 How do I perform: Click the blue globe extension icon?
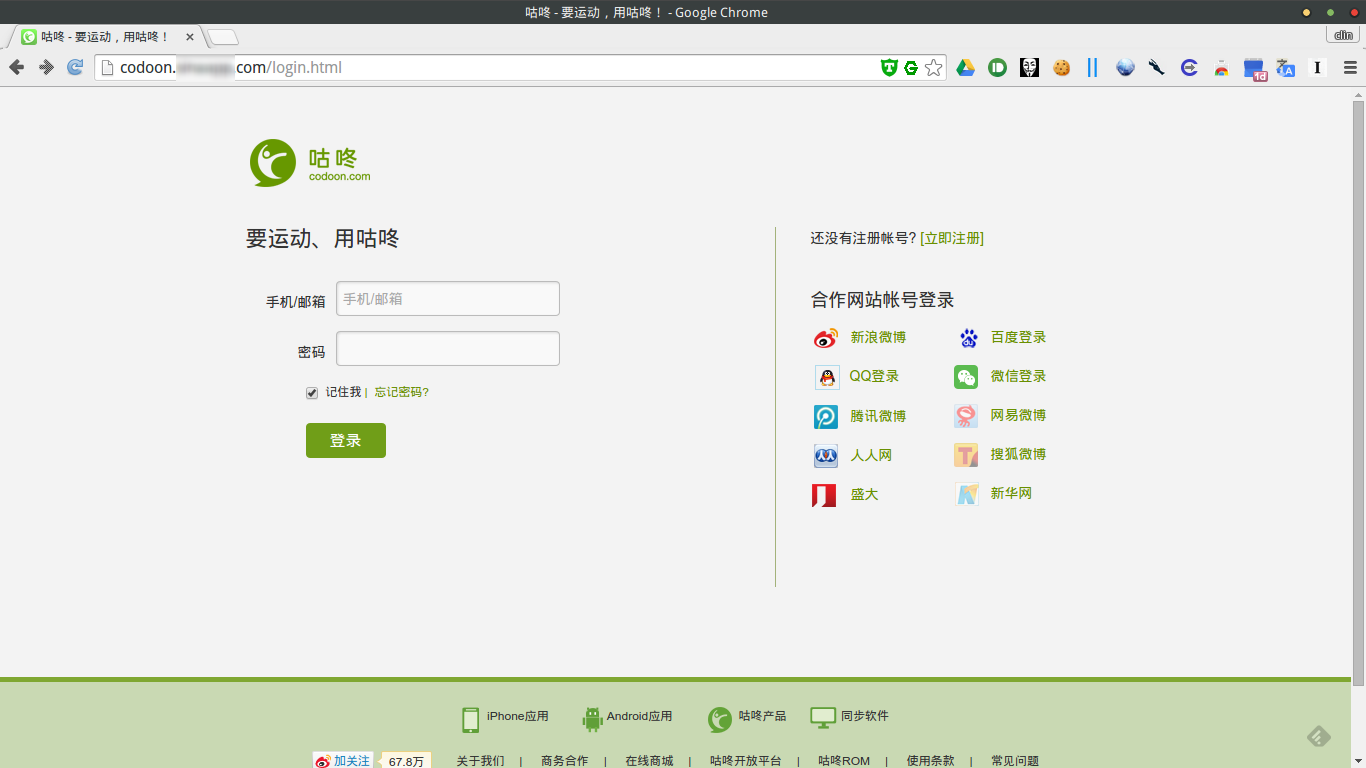click(1125, 68)
